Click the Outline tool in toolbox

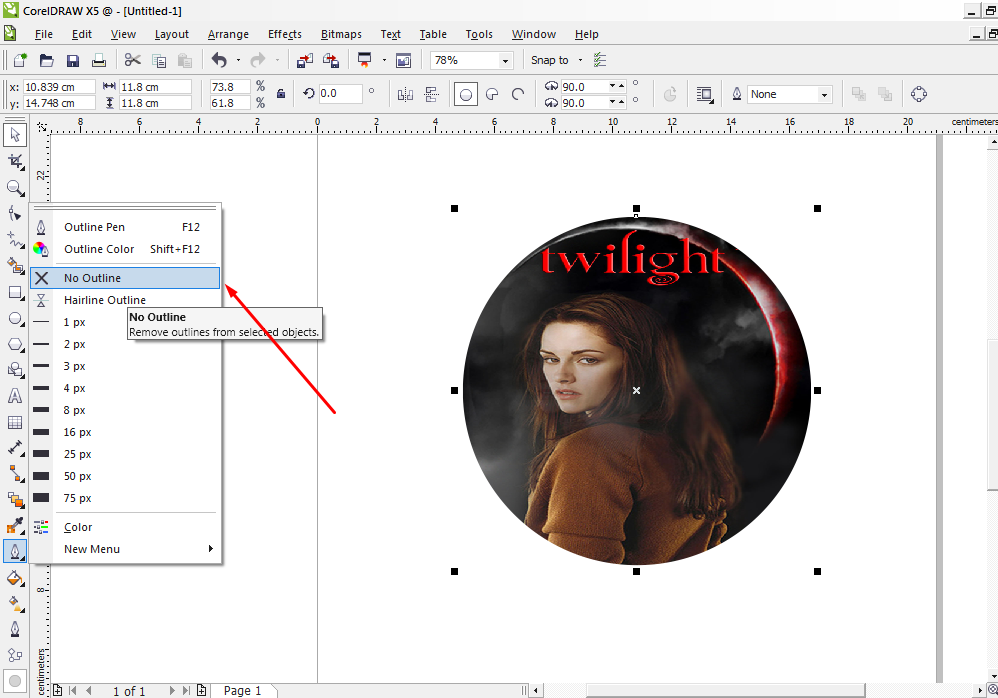[x=15, y=552]
